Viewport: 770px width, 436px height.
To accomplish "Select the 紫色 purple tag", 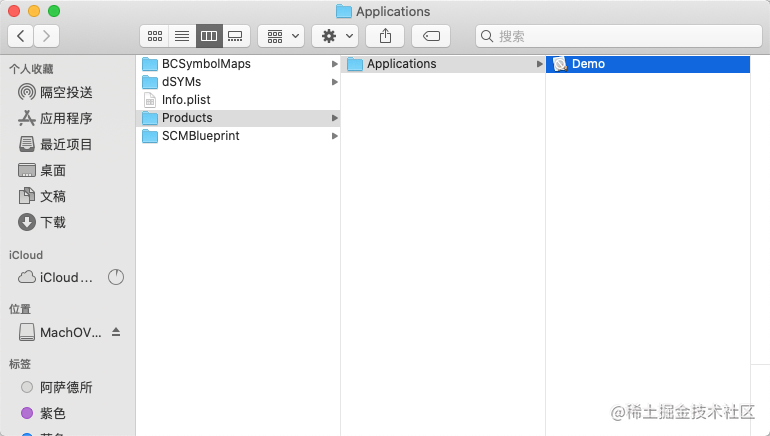I will (x=43, y=413).
